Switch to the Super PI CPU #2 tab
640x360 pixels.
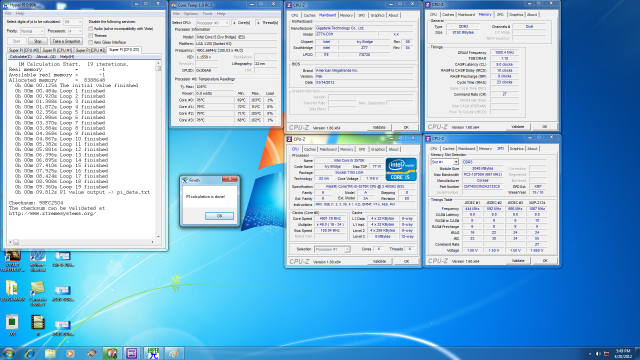(90, 50)
